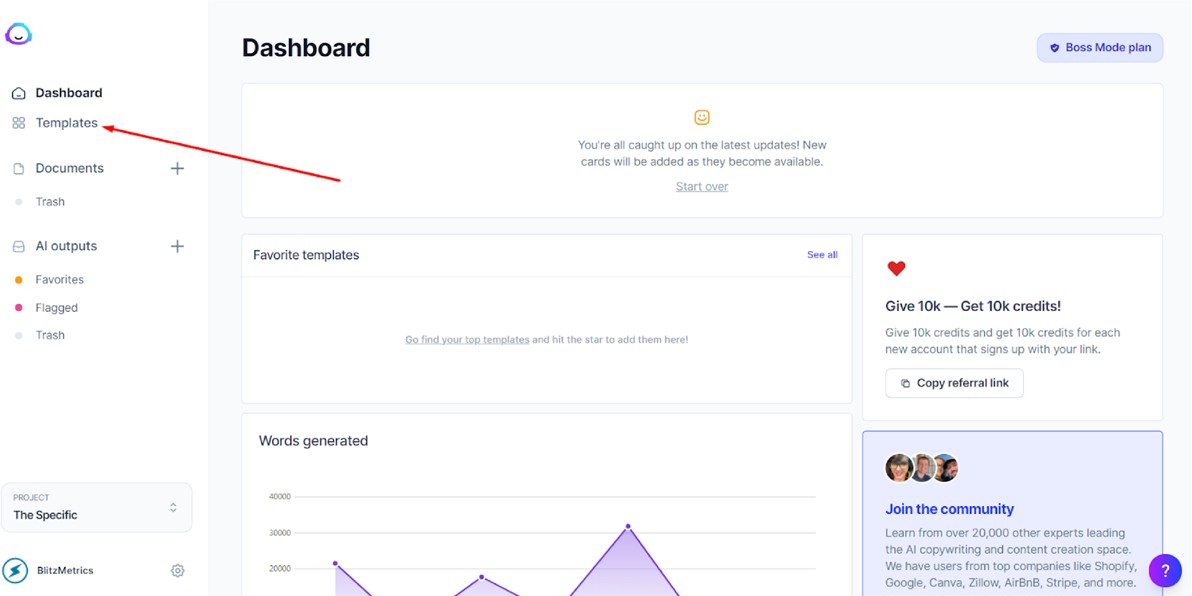Open the purple help question mark
The width and height of the screenshot is (1192, 596).
pyautogui.click(x=1164, y=570)
